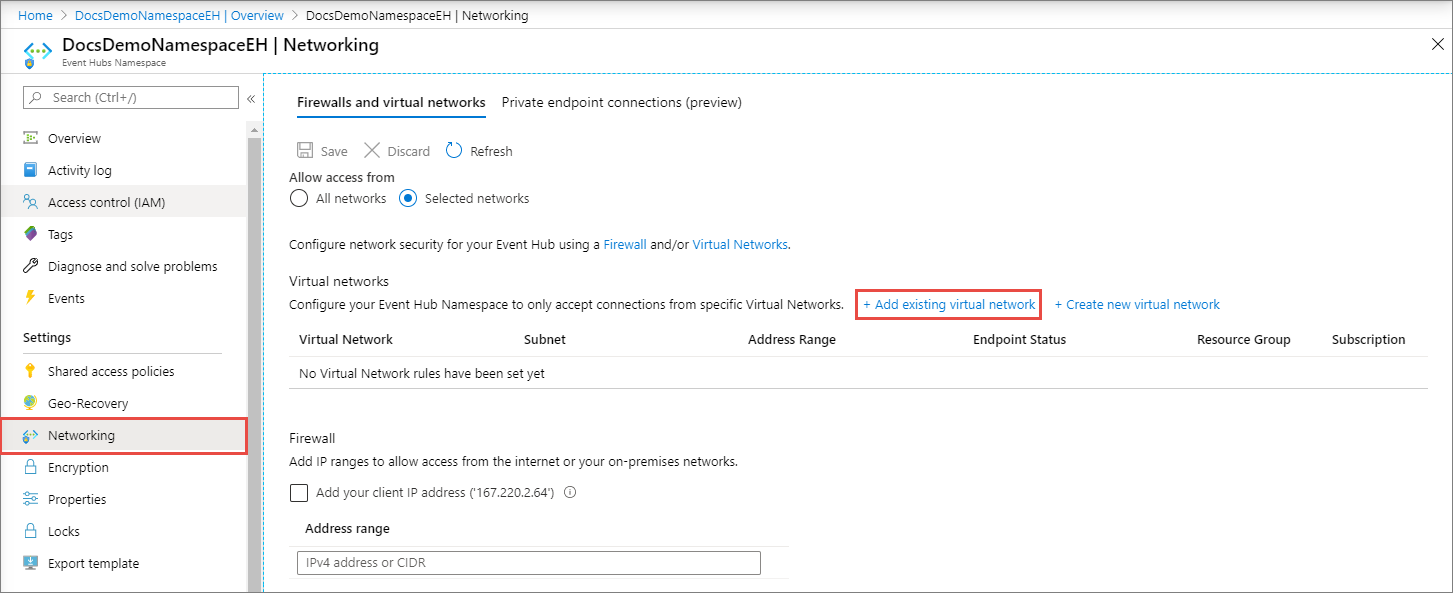Image resolution: width=1453 pixels, height=593 pixels.
Task: Check Add your client IP address box
Action: click(x=299, y=492)
